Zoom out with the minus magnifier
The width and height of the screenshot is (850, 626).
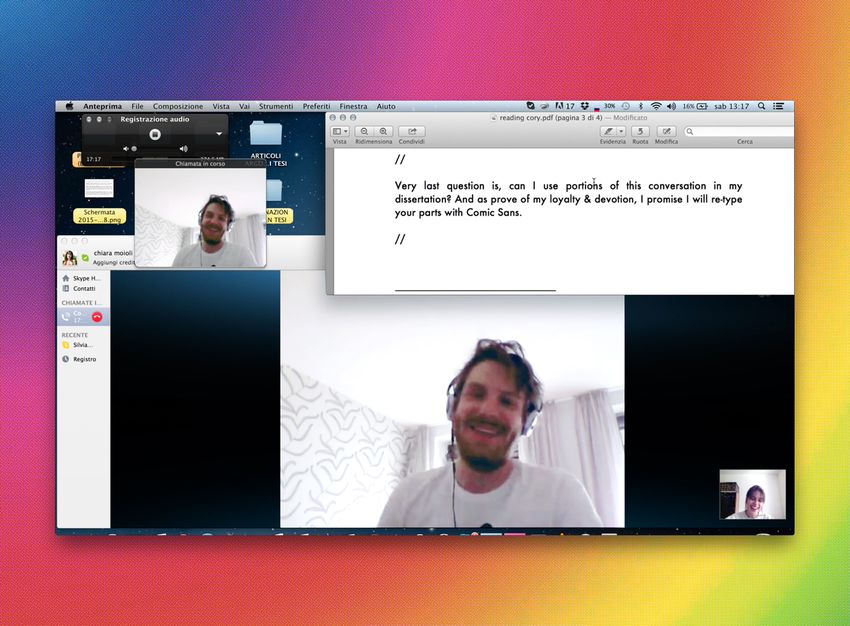(364, 131)
